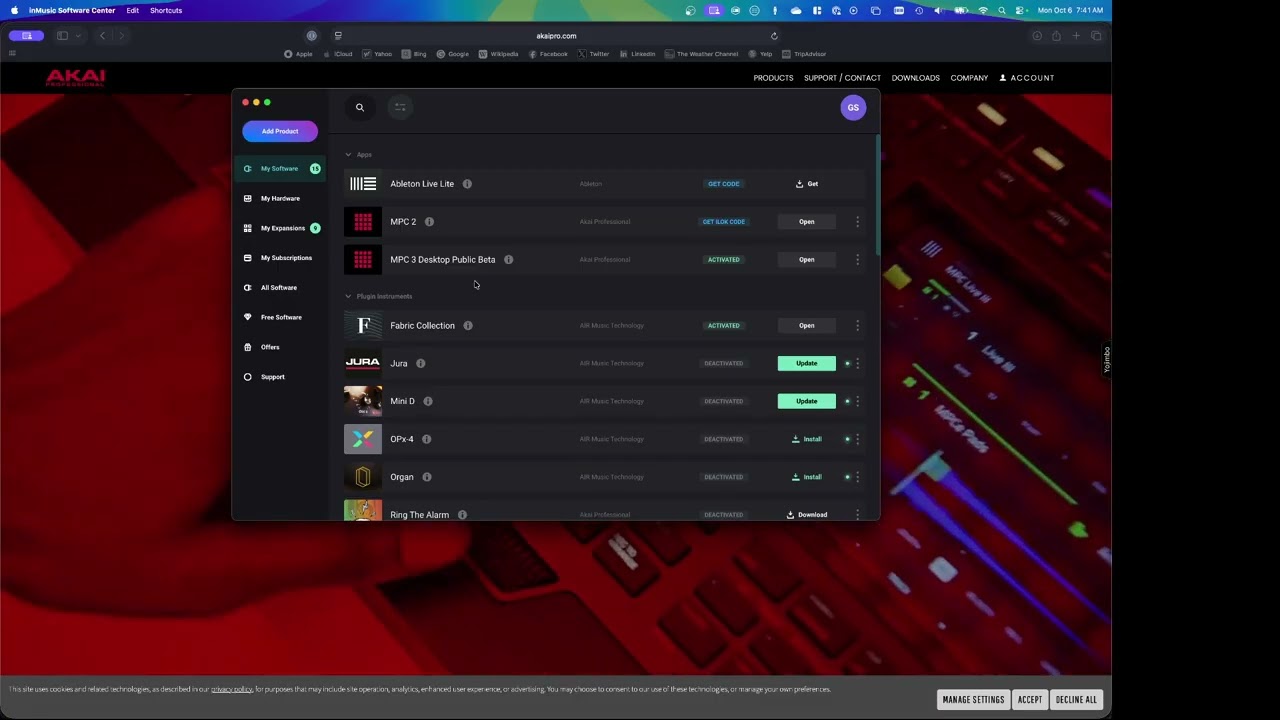Viewport: 1280px width, 720px height.
Task: Show info icon next to Organ
Action: click(x=427, y=477)
